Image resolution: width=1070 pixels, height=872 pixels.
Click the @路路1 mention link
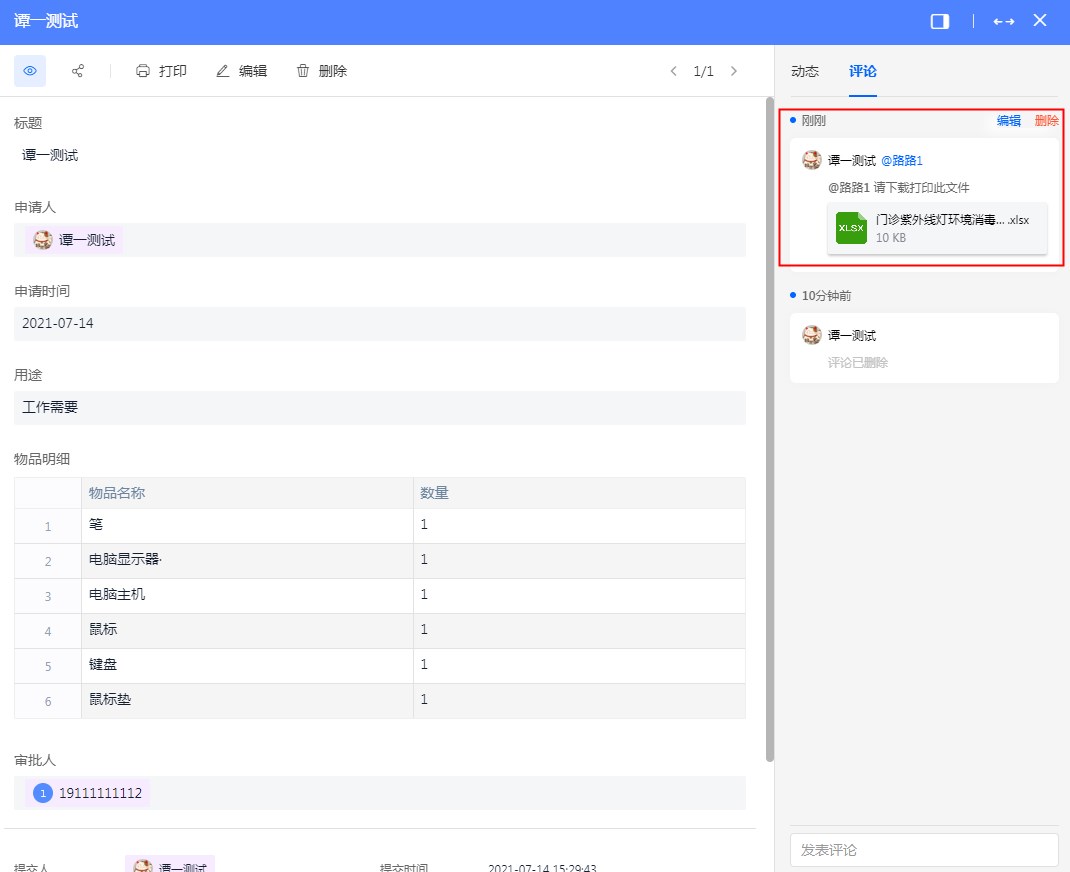coord(902,160)
